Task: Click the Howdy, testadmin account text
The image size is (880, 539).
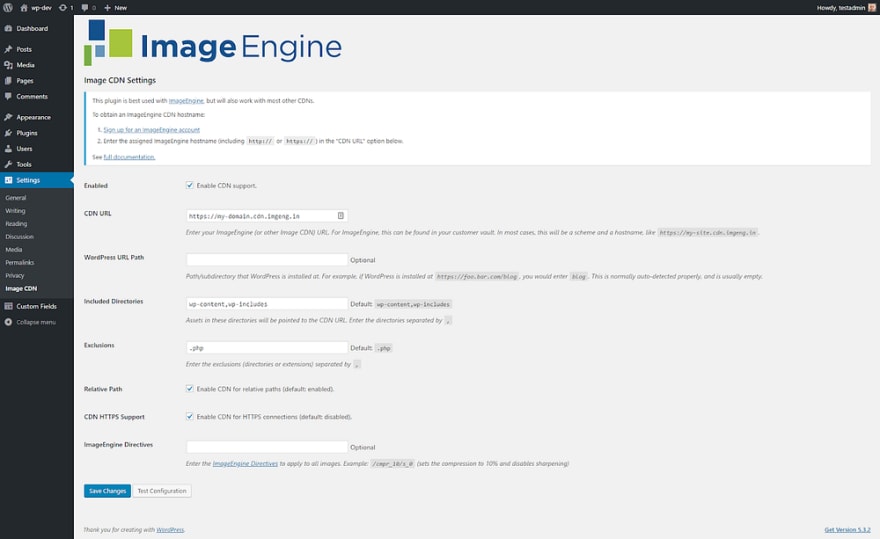Action: [x=841, y=8]
